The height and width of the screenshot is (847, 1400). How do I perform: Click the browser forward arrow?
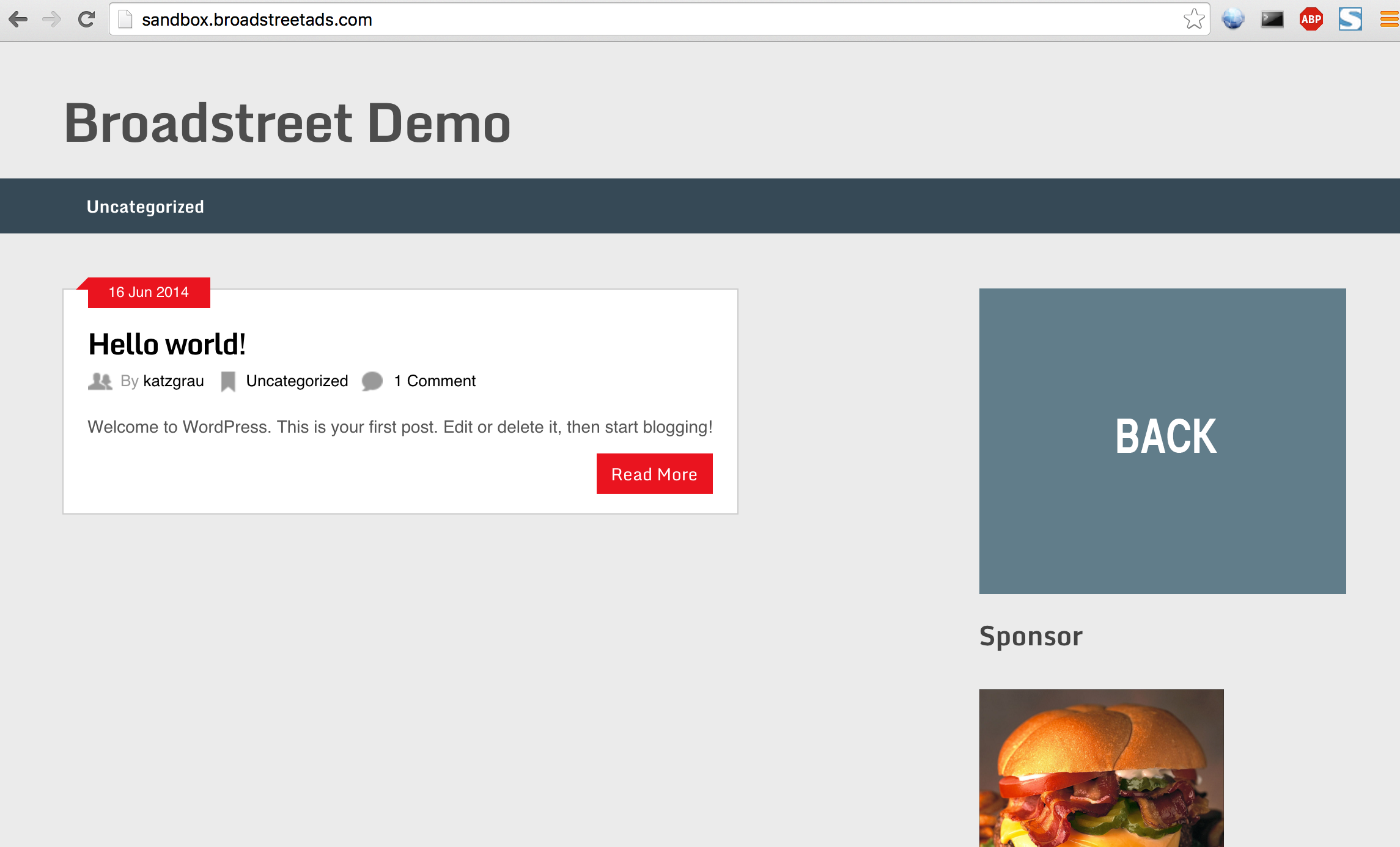(52, 20)
